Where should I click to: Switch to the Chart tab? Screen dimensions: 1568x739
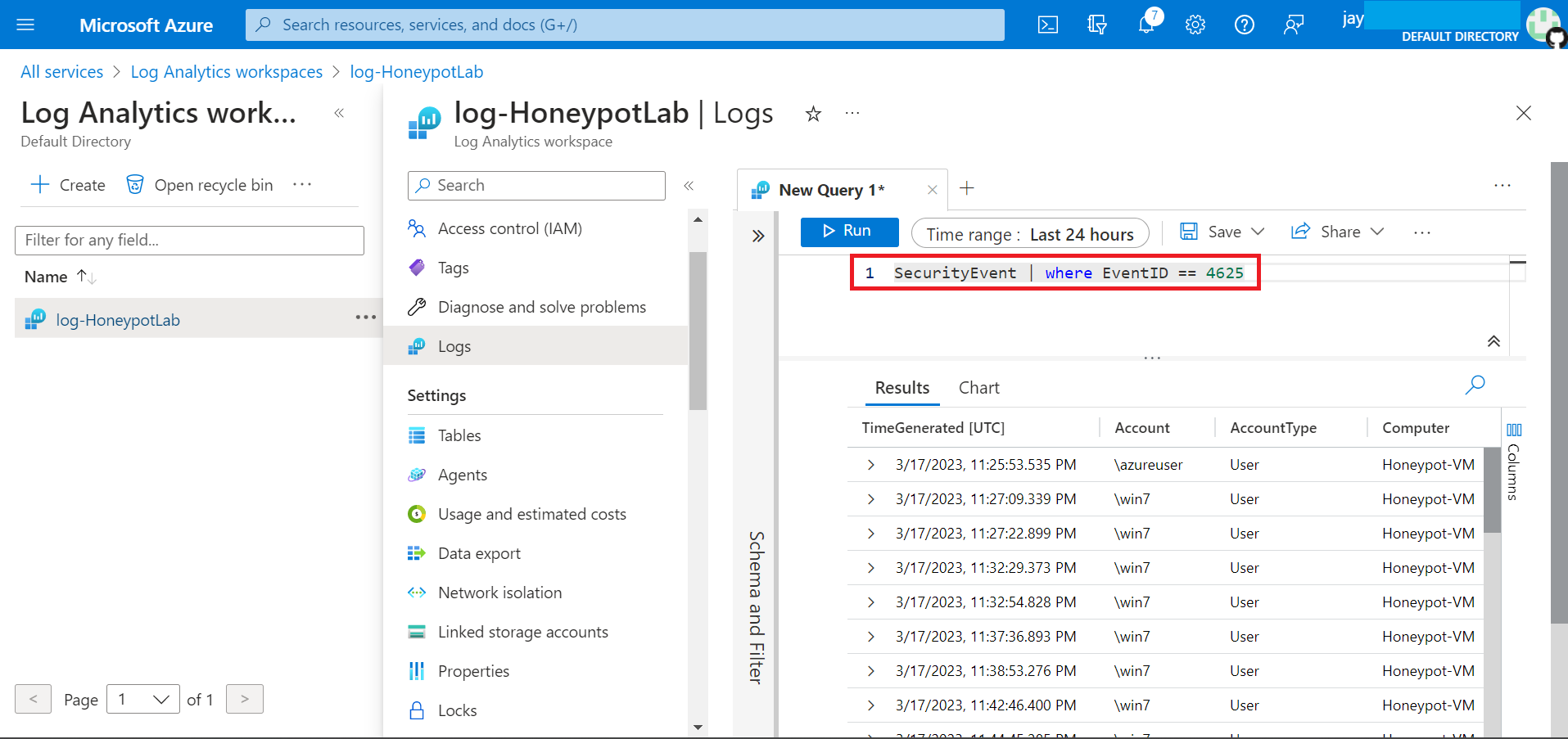click(979, 388)
